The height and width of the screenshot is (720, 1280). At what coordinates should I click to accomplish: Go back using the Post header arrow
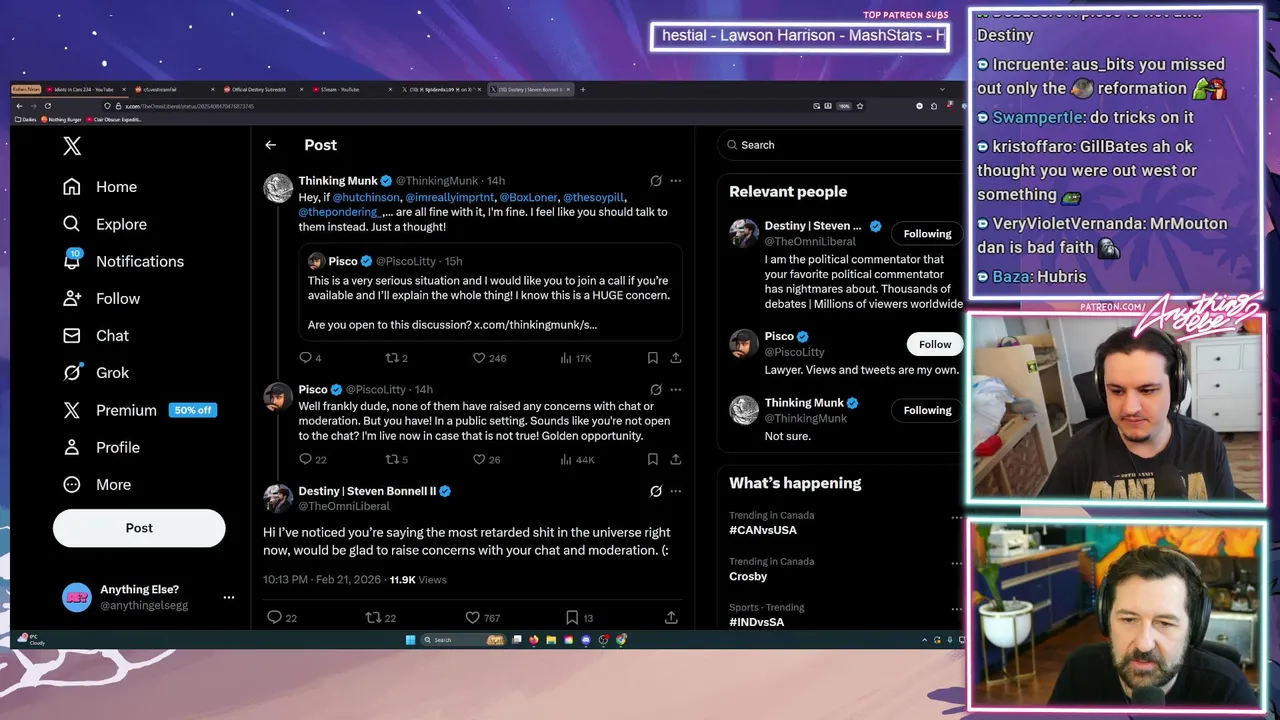point(270,145)
